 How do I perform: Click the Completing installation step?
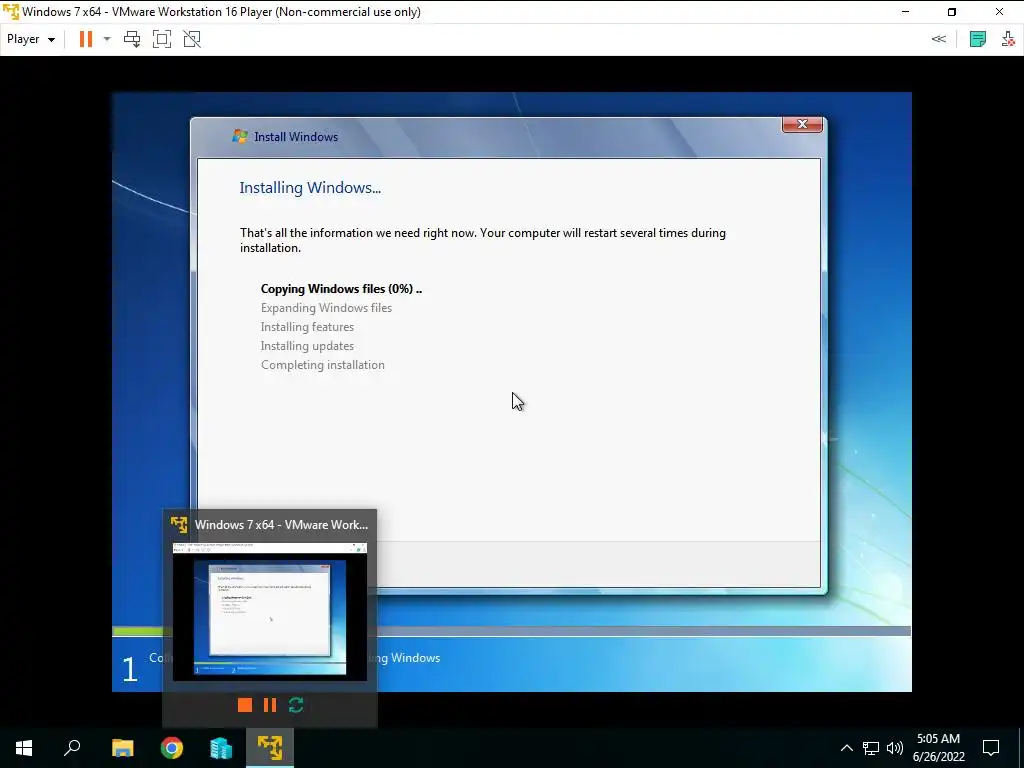click(x=323, y=364)
